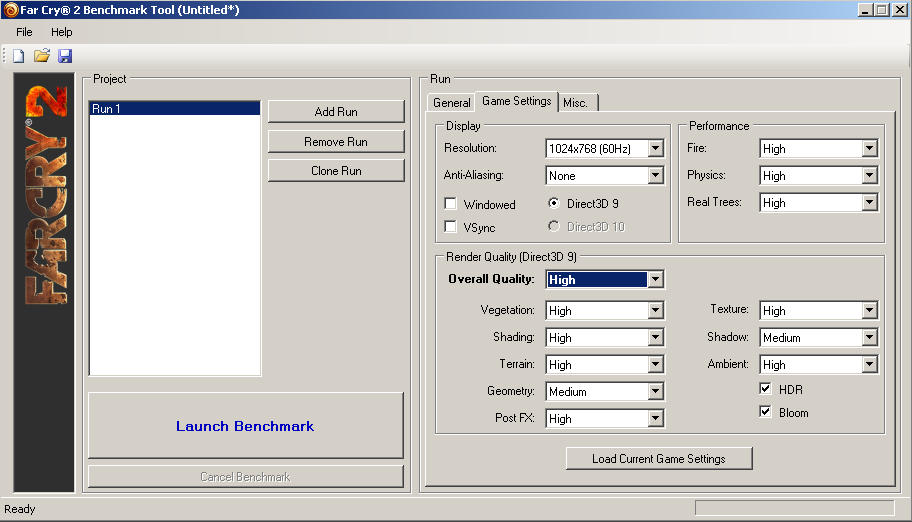The image size is (912, 522).
Task: Select the Direct3D 10 radio button
Action: 554,226
